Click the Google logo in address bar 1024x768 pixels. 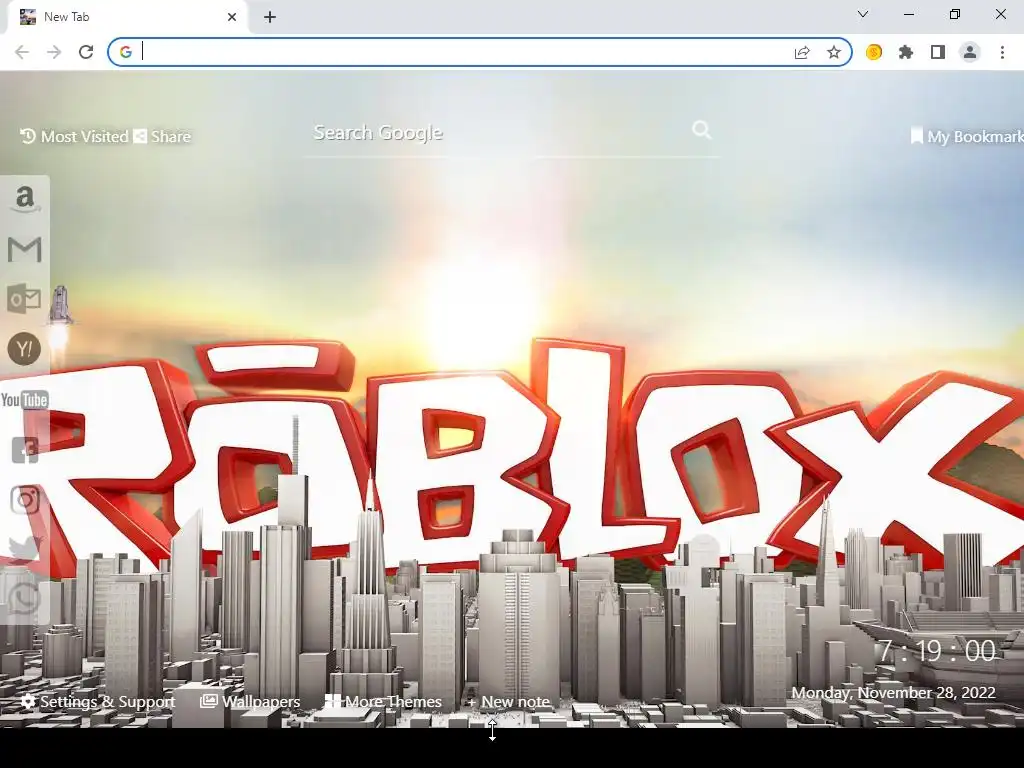tap(126, 52)
